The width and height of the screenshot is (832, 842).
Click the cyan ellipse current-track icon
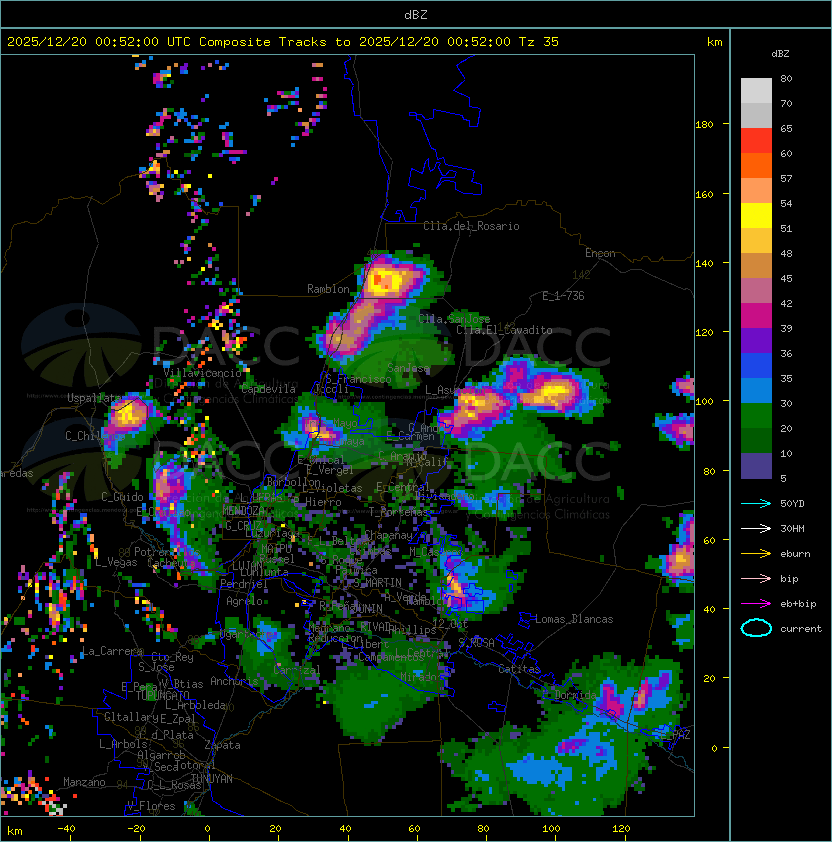(756, 628)
